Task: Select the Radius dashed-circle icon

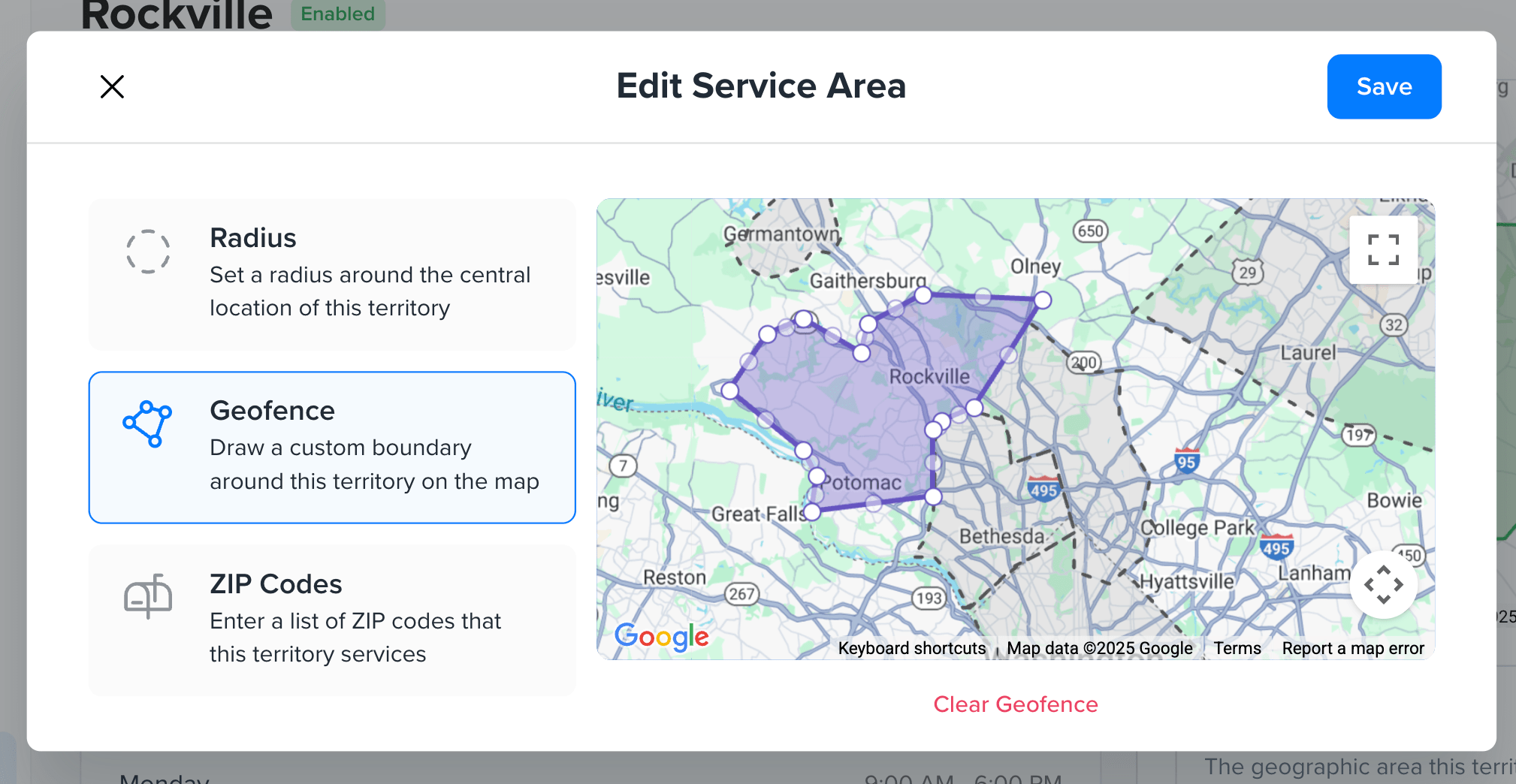Action: [148, 252]
